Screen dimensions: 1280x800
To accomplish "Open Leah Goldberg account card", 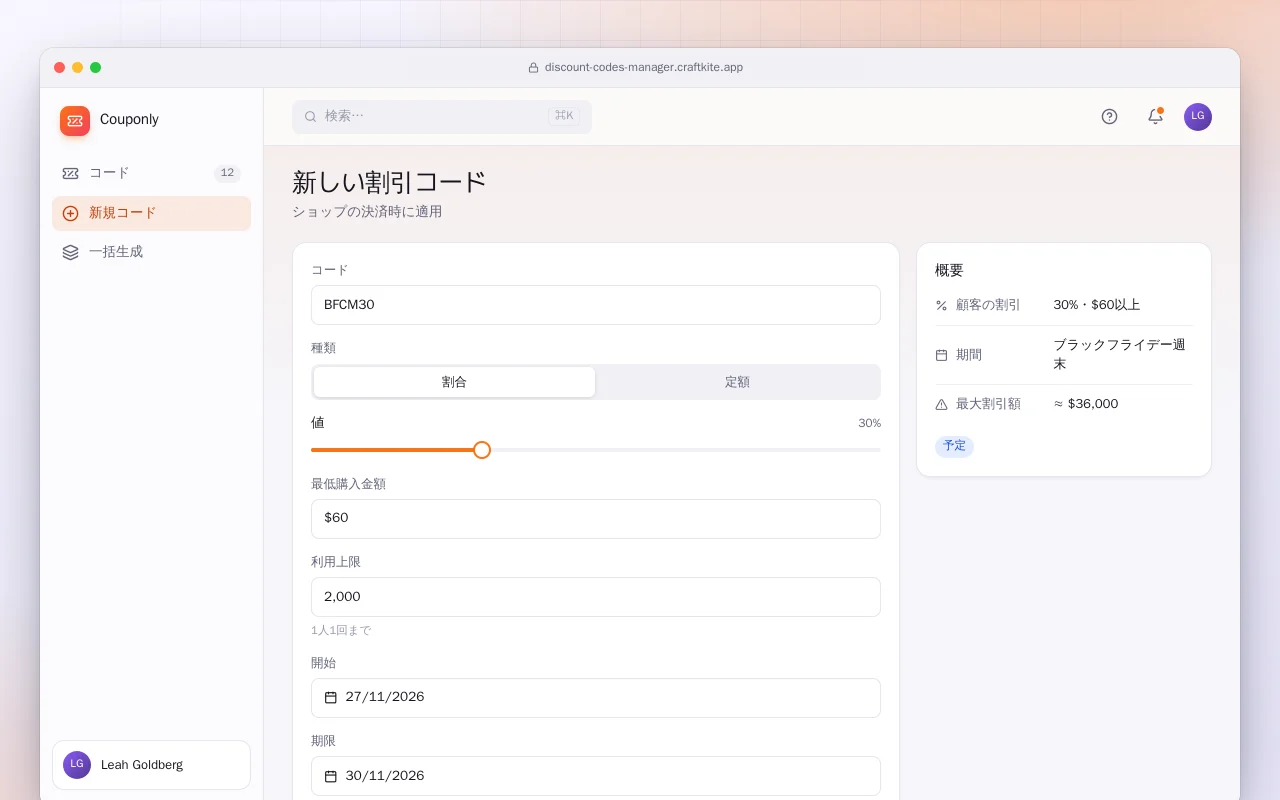I will pyautogui.click(x=151, y=765).
